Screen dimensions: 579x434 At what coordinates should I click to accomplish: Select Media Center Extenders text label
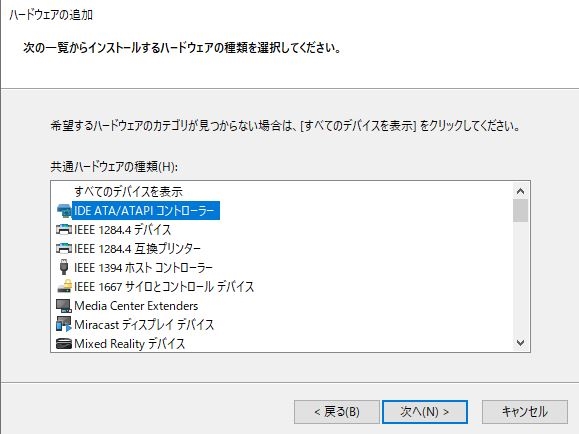pyautogui.click(x=136, y=306)
